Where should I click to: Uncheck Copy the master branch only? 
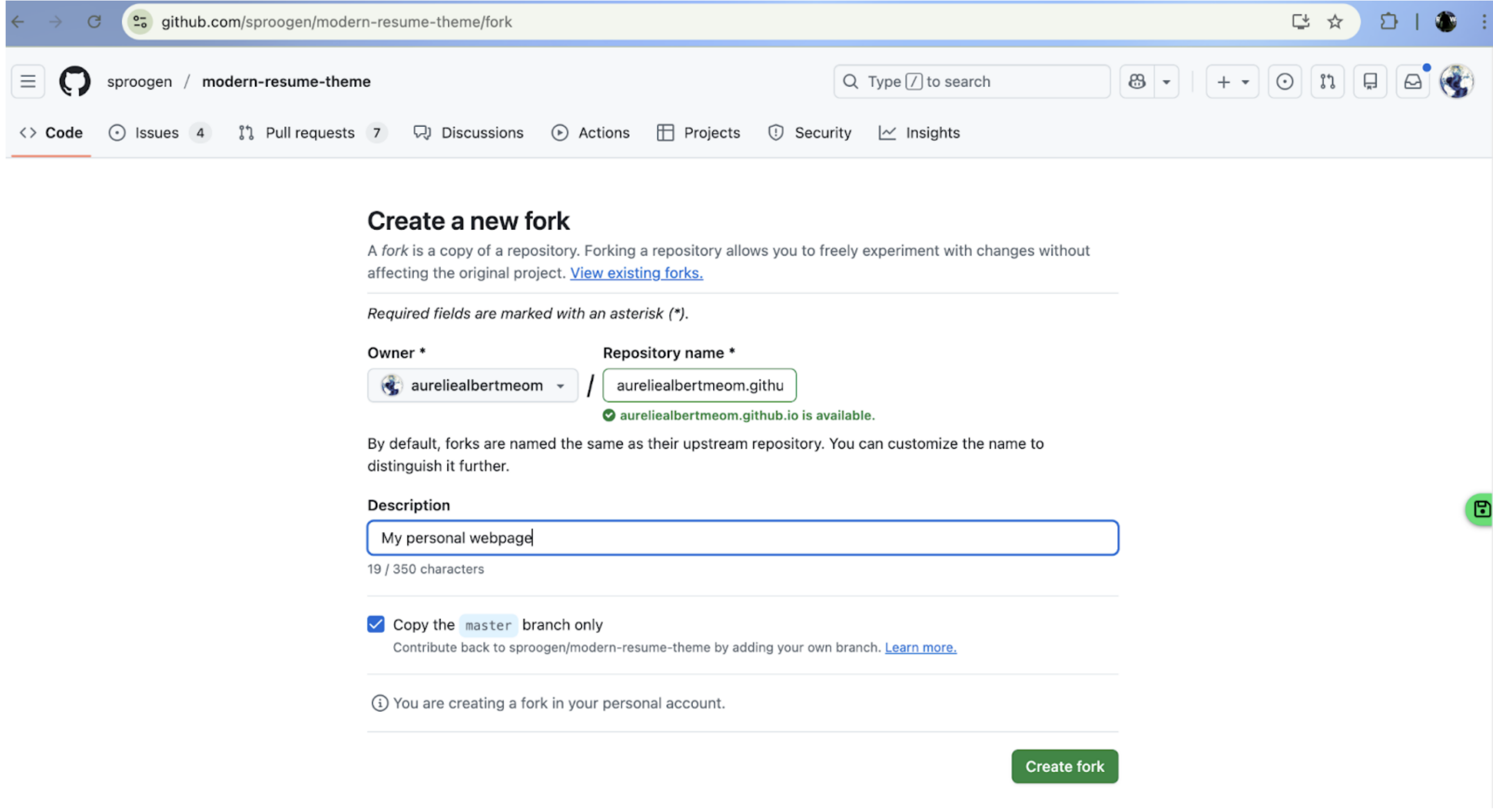click(x=376, y=624)
